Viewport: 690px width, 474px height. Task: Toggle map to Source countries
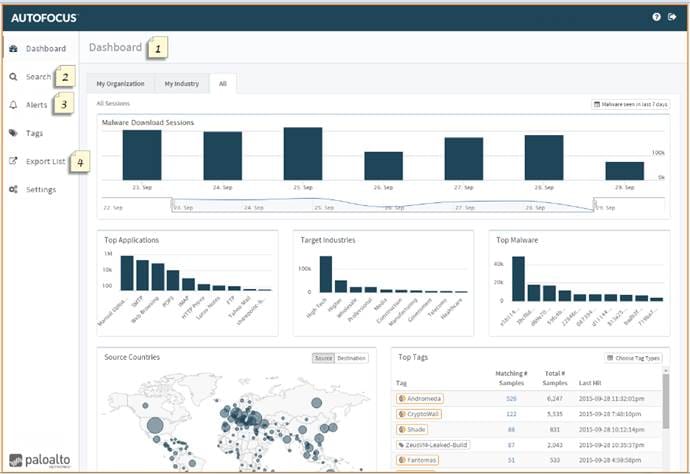[323, 358]
